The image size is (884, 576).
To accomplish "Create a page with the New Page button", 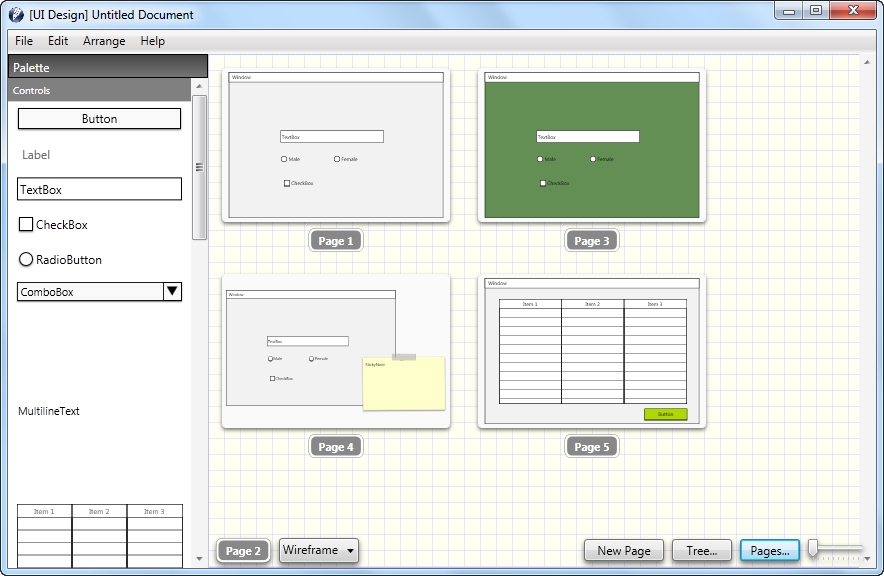I will (x=623, y=551).
